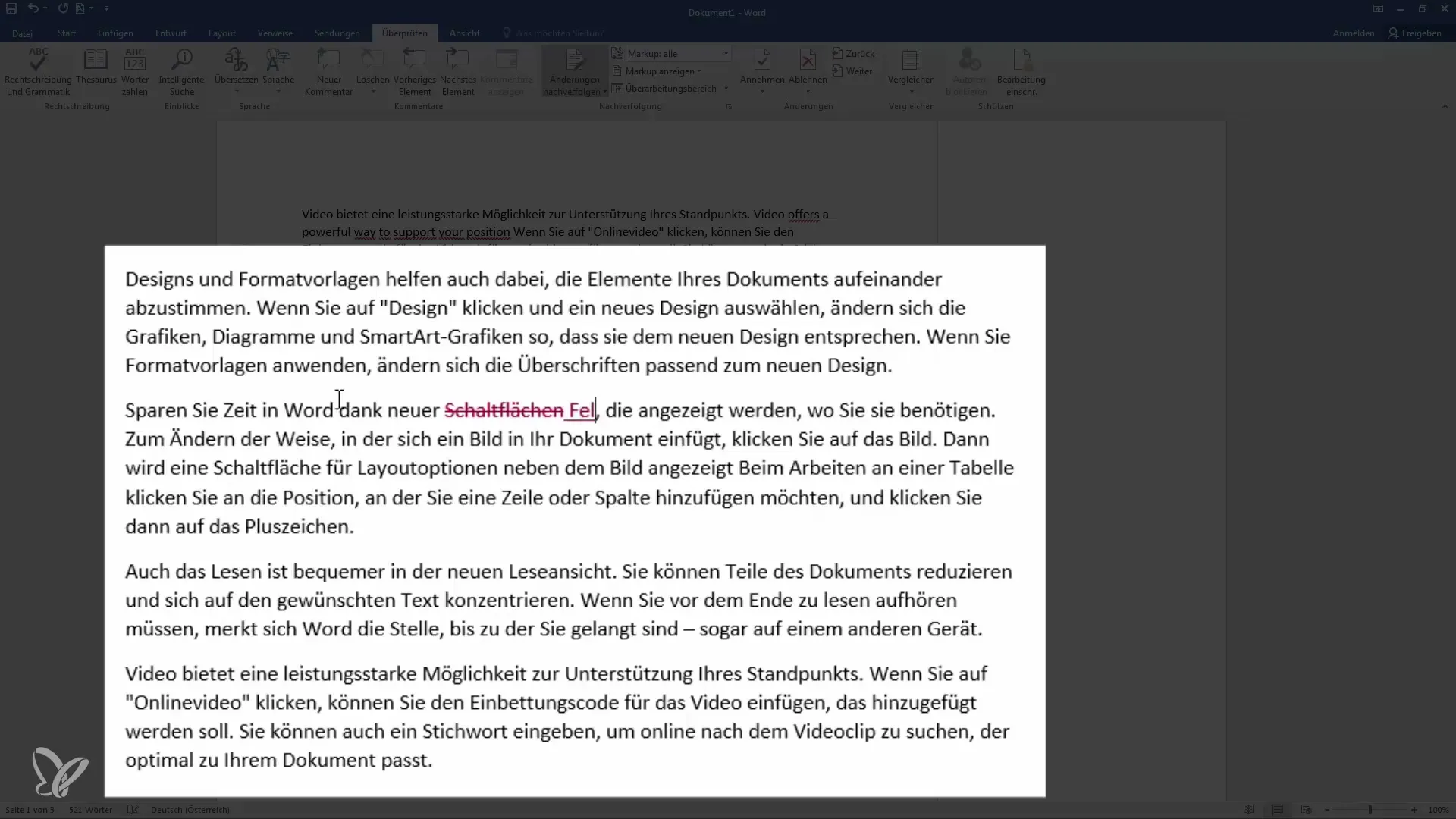Undo the last action
Viewport: 1456px width, 819px height.
[33, 8]
